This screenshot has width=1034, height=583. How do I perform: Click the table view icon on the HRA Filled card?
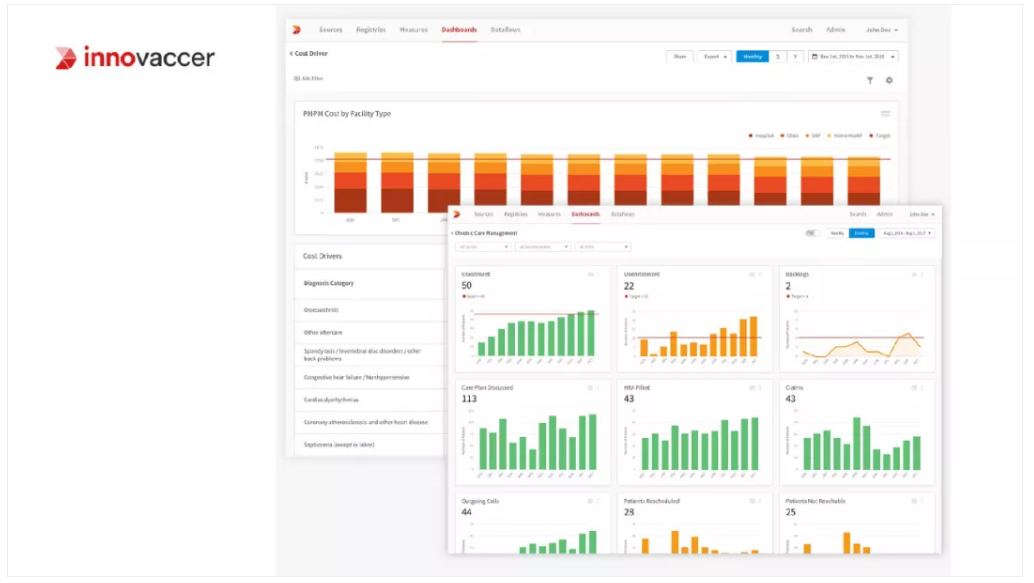pos(752,388)
